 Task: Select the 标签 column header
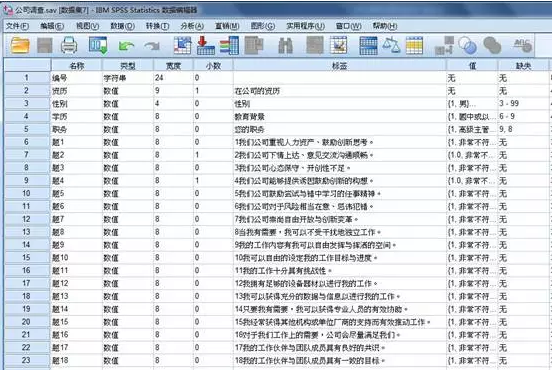(x=340, y=66)
